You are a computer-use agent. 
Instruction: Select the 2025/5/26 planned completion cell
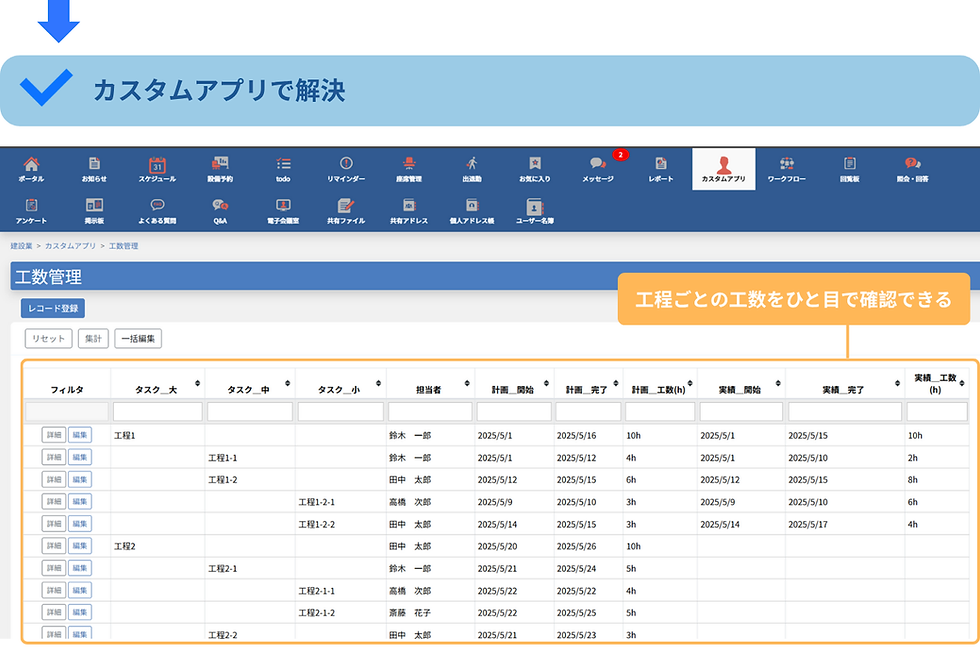tap(588, 546)
